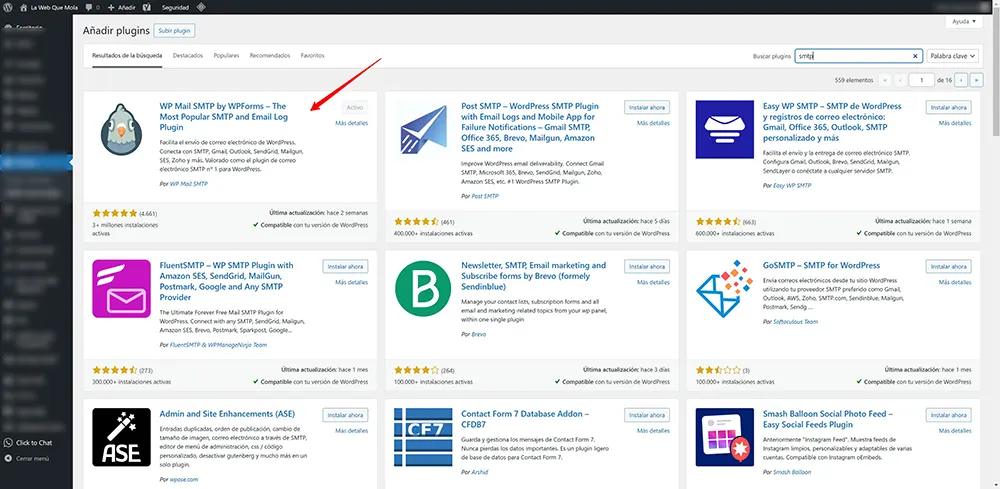Viewport: 1000px width, 489px height.
Task: Select the Click to Chat WhatsApp icon
Action: [x=8, y=442]
